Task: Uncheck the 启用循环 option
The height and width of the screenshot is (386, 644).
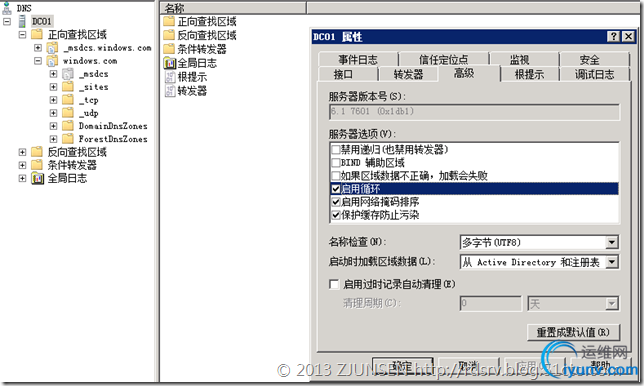Action: 336,189
